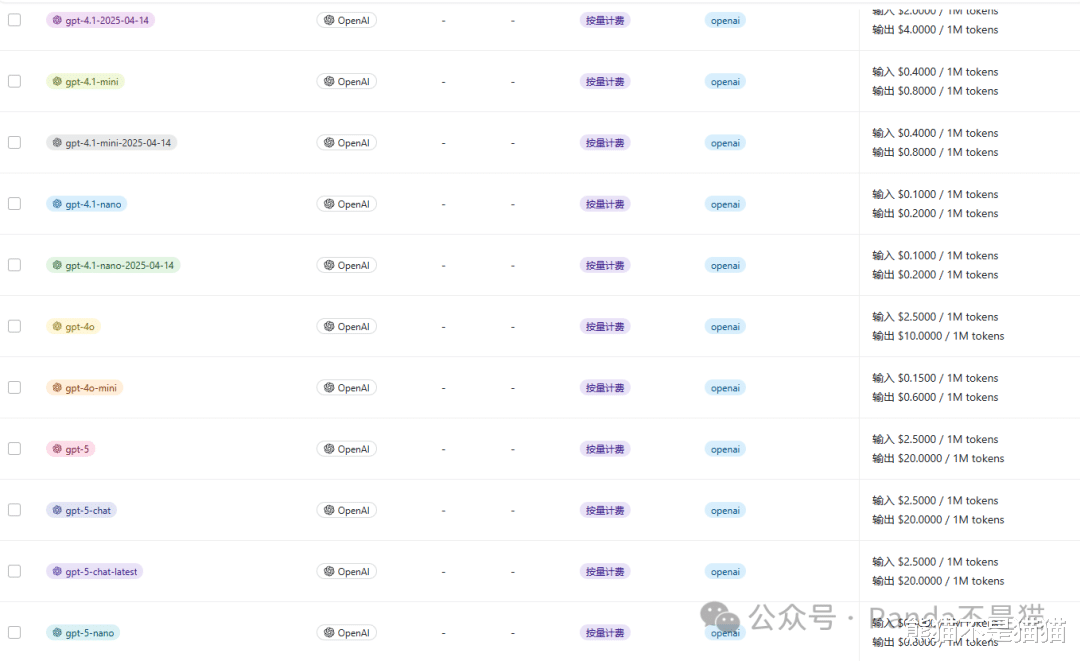This screenshot has height=661, width=1080.
Task: Click the 按量计费 tag in gpt-4.1-nano row
Action: 605,204
